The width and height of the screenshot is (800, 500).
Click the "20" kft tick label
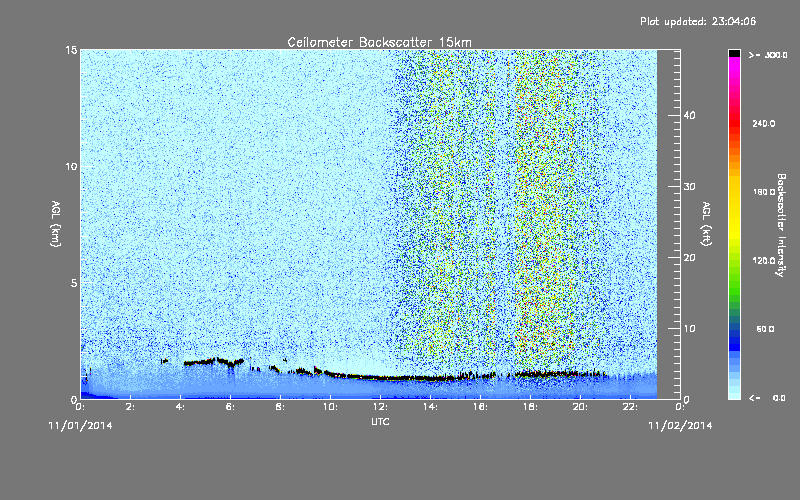pyautogui.click(x=689, y=257)
